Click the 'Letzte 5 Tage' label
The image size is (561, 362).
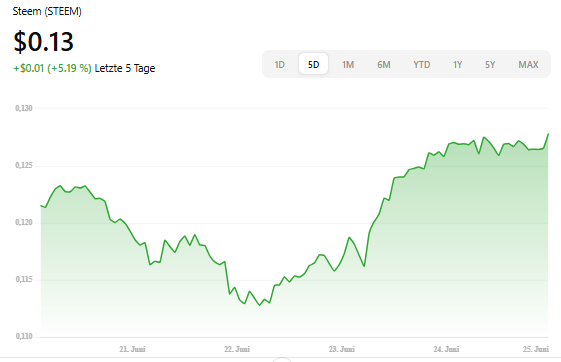(125, 68)
